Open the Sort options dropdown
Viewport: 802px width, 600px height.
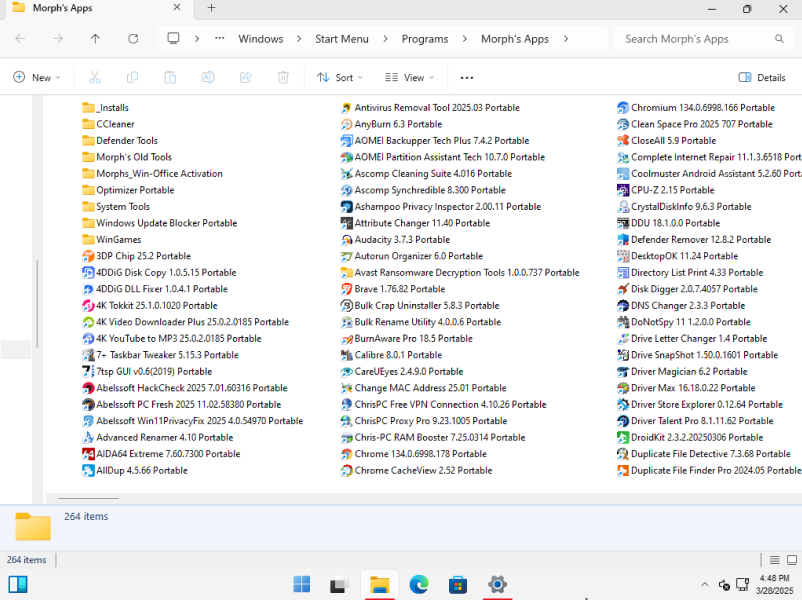tap(340, 77)
